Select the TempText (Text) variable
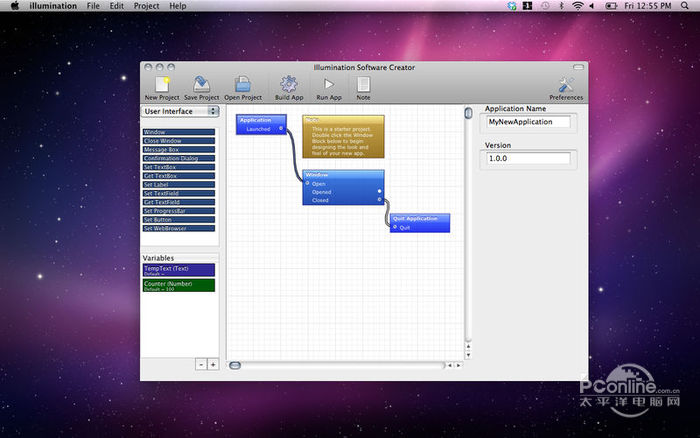Screen dimensions: 700x438 [179, 270]
